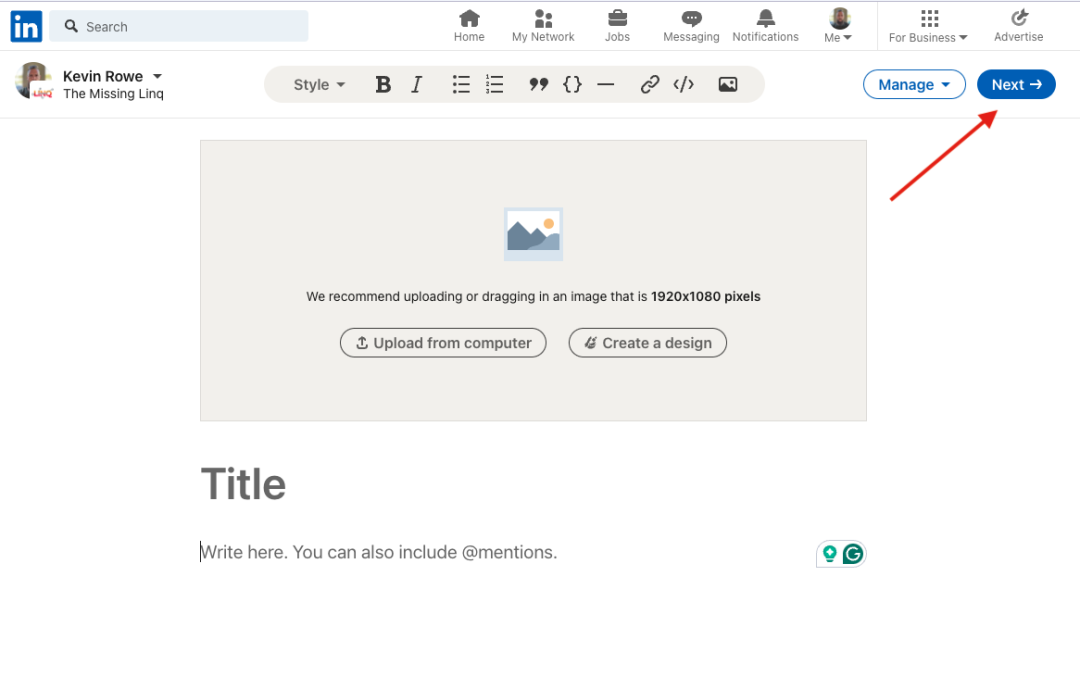The image size is (1080, 689).
Task: Open the Messaging section
Action: (691, 27)
